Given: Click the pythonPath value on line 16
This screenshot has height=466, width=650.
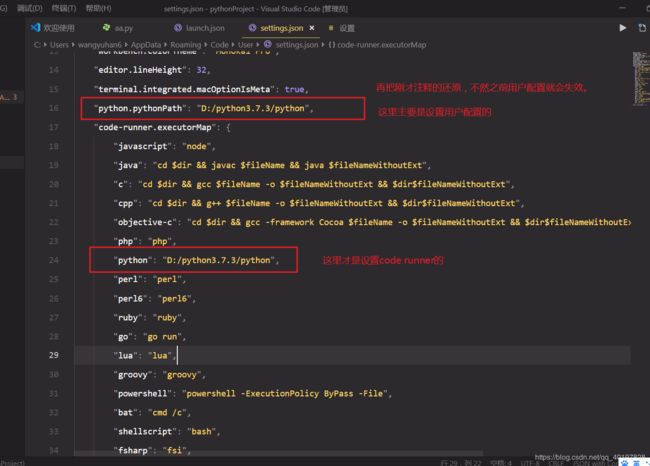Looking at the screenshot, I should (253, 108).
